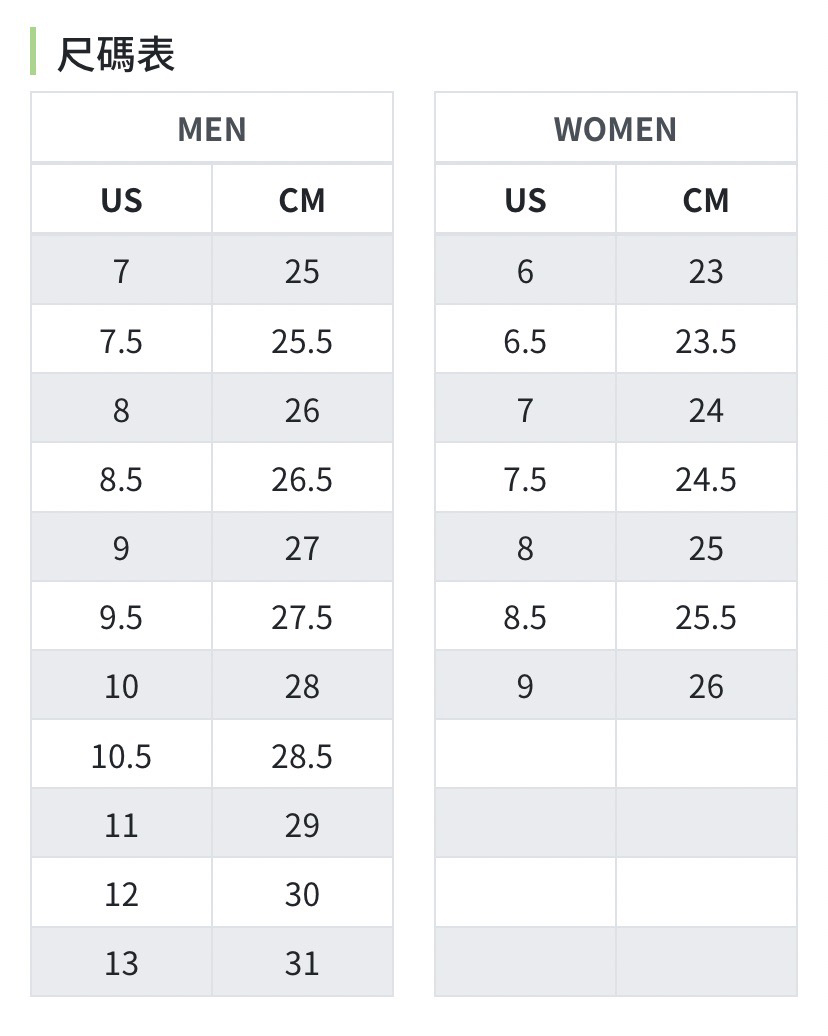The height and width of the screenshot is (1036, 828).
Task: Select the MEN table header
Action: 211,129
